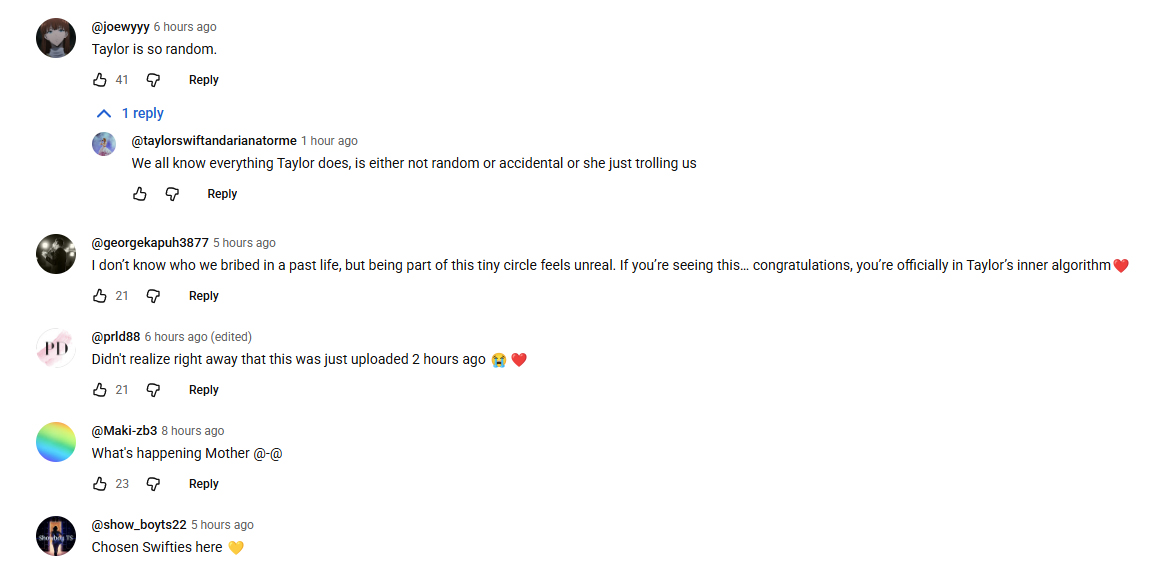1173x561 pixels.
Task: Dislike the comment by @georgekapuh3877
Action: pyautogui.click(x=153, y=295)
